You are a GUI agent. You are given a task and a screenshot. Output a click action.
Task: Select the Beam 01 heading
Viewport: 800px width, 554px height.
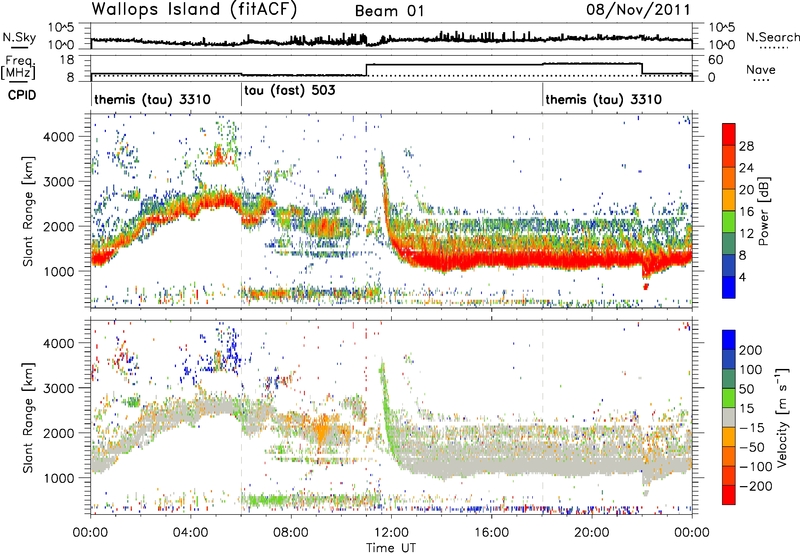pos(389,11)
